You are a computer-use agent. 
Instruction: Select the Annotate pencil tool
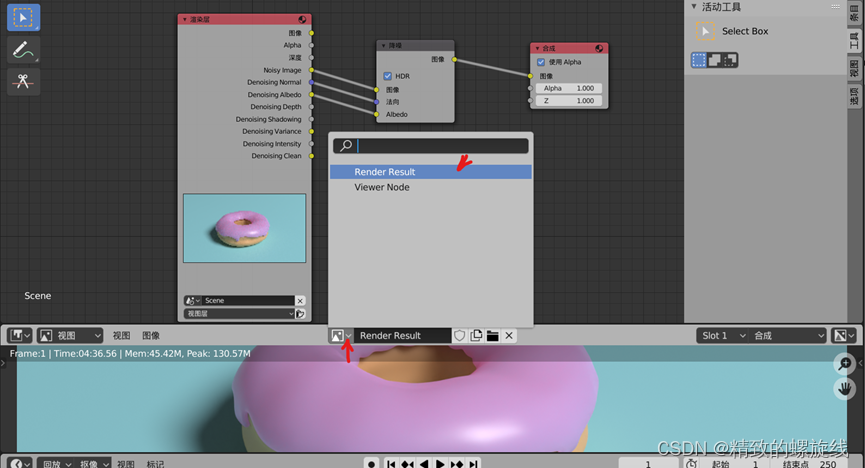pyautogui.click(x=23, y=50)
